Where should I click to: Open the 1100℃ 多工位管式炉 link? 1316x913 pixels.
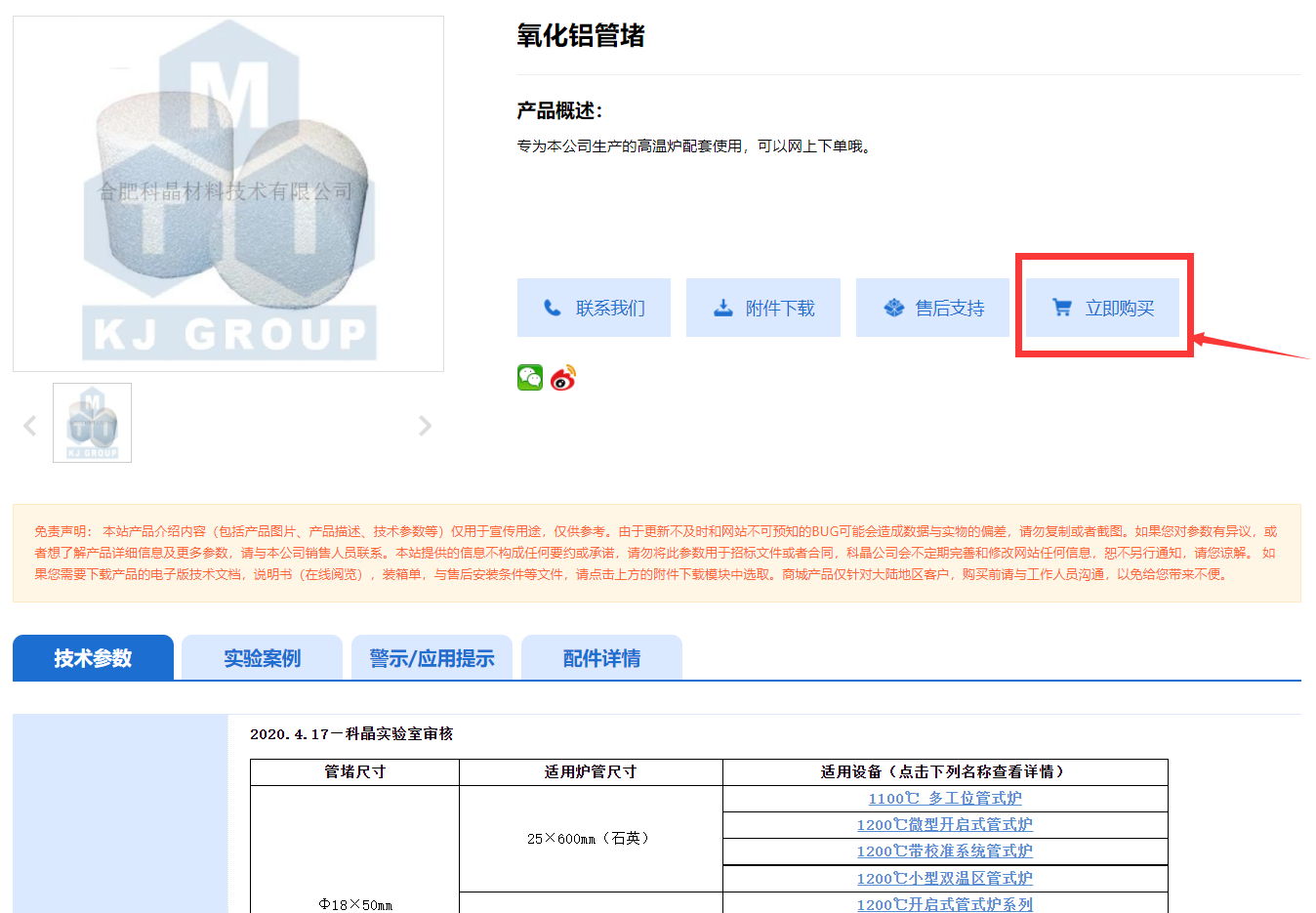click(x=945, y=799)
